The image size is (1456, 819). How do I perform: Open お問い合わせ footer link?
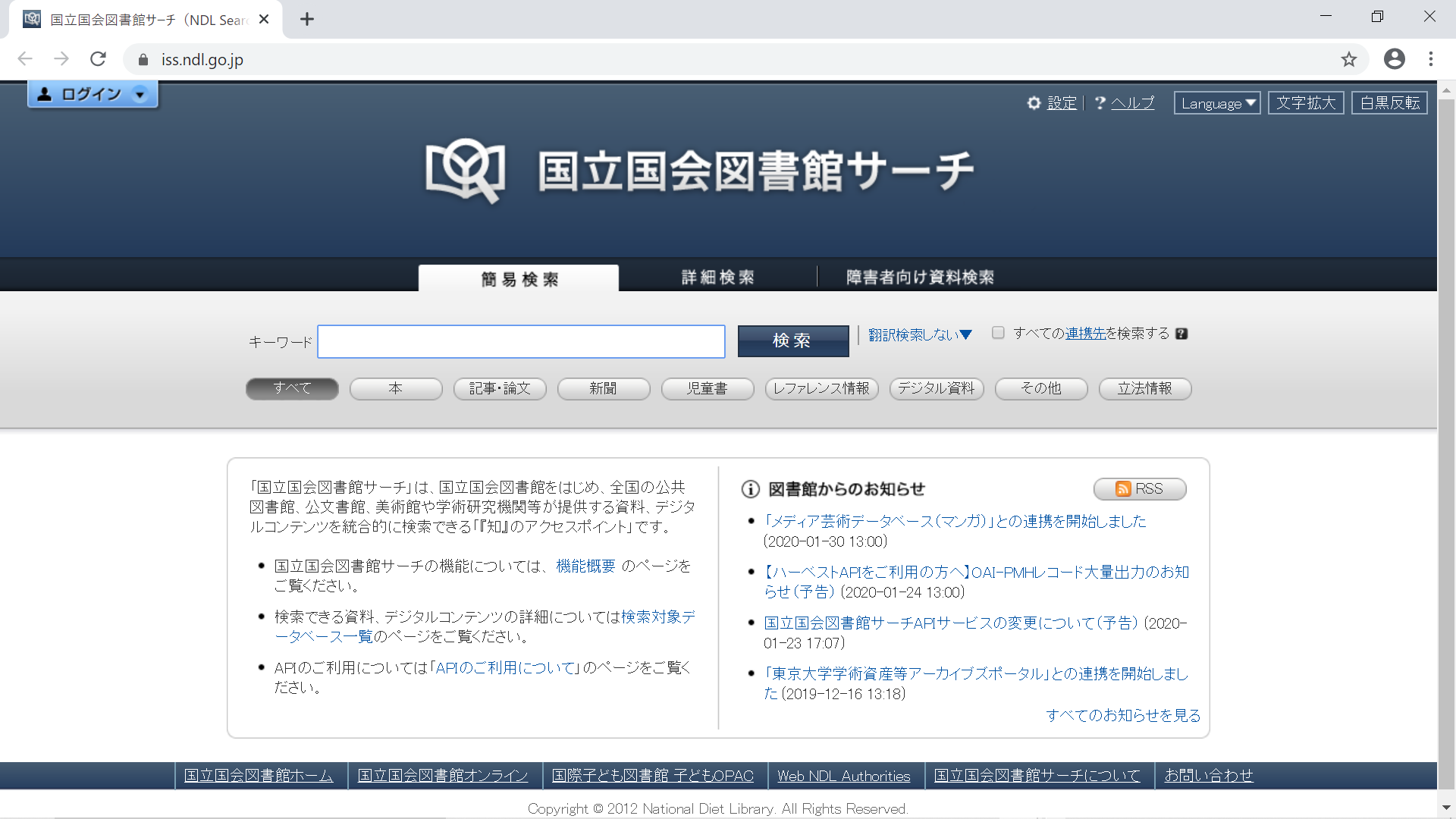click(x=1209, y=776)
